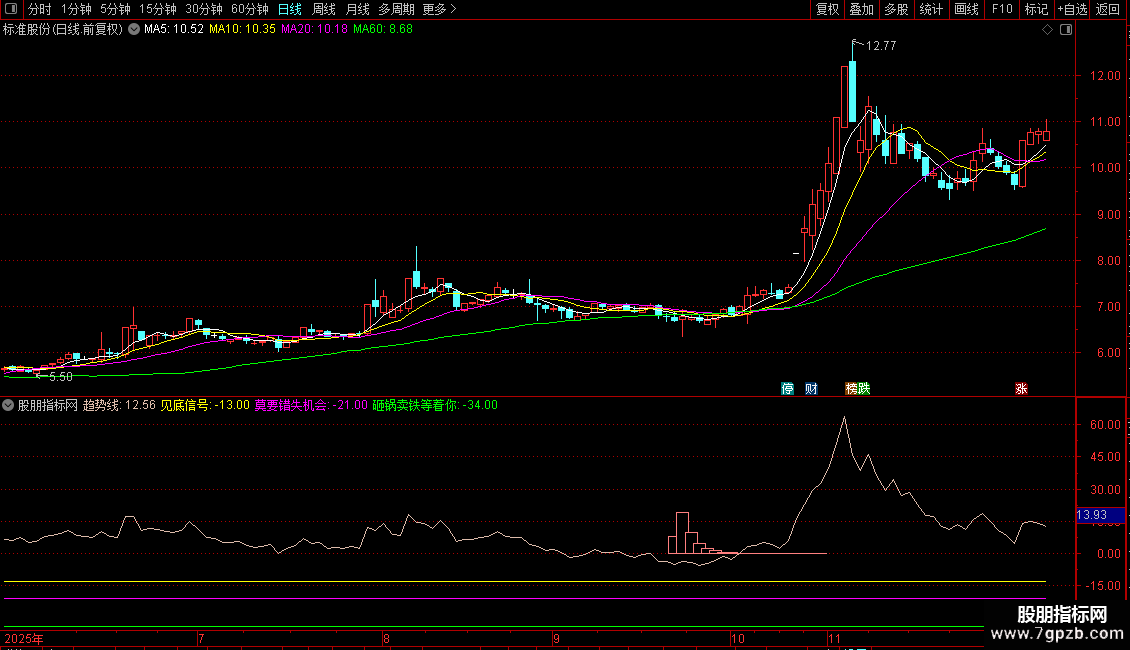Click the 榜 event marker icon

click(852, 388)
